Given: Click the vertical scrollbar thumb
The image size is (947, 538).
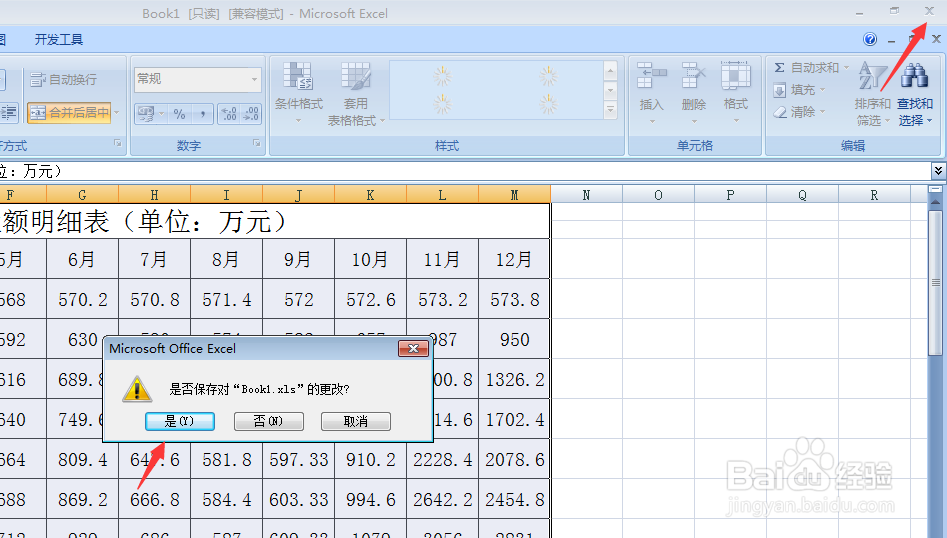Looking at the screenshot, I should point(936,283).
